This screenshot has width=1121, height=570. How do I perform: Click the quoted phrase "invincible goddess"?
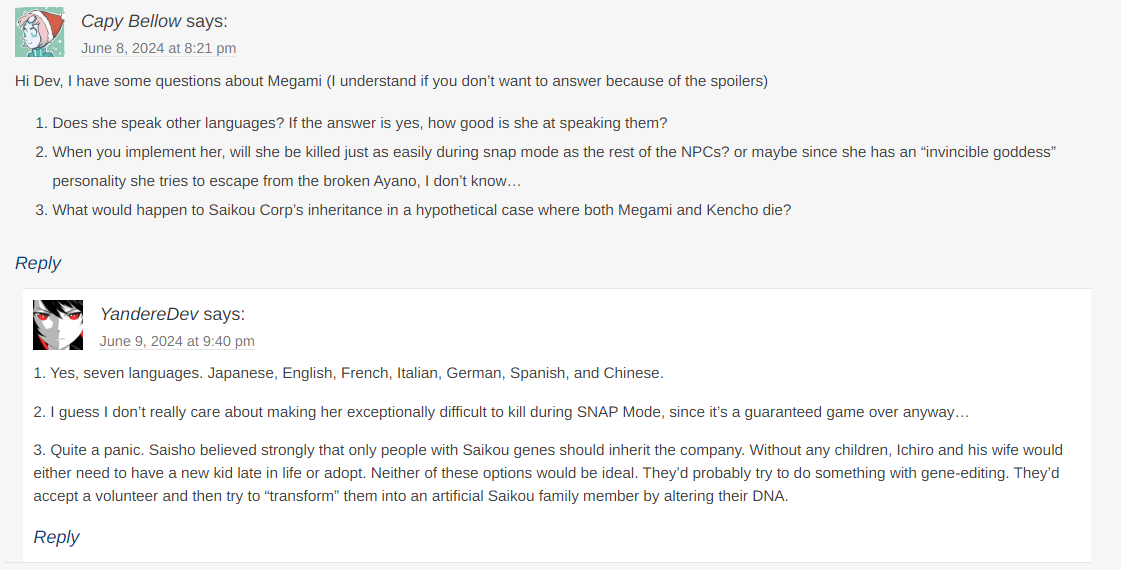click(988, 152)
